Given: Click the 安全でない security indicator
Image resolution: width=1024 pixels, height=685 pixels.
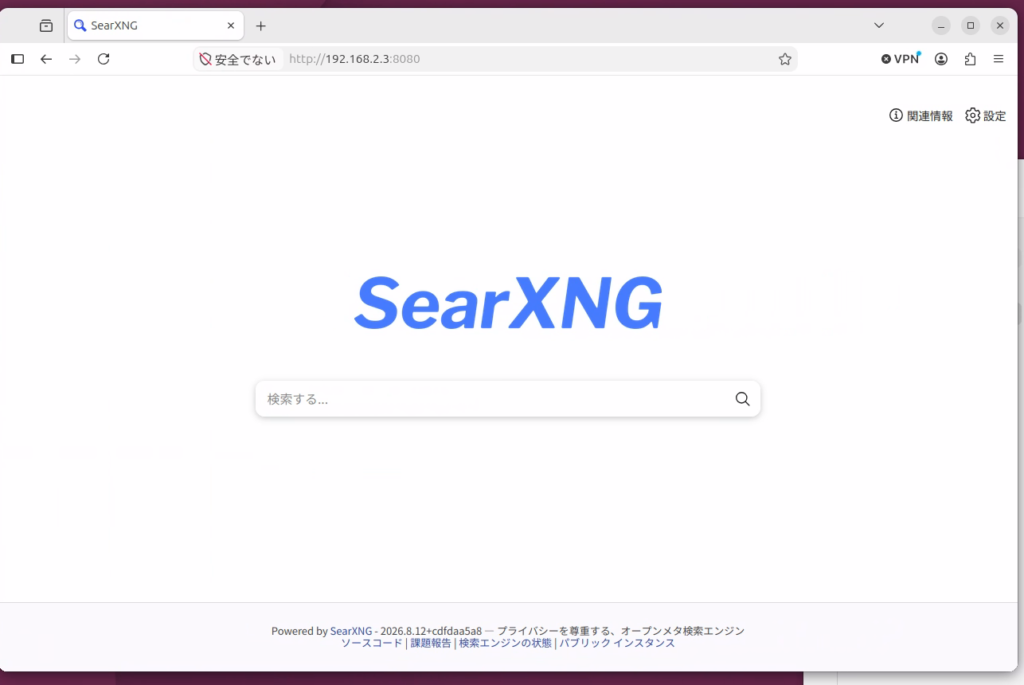Looking at the screenshot, I should (238, 59).
